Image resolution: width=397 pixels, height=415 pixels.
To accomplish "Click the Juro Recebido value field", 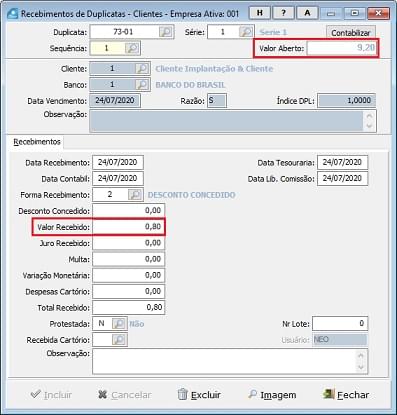I will [129, 243].
